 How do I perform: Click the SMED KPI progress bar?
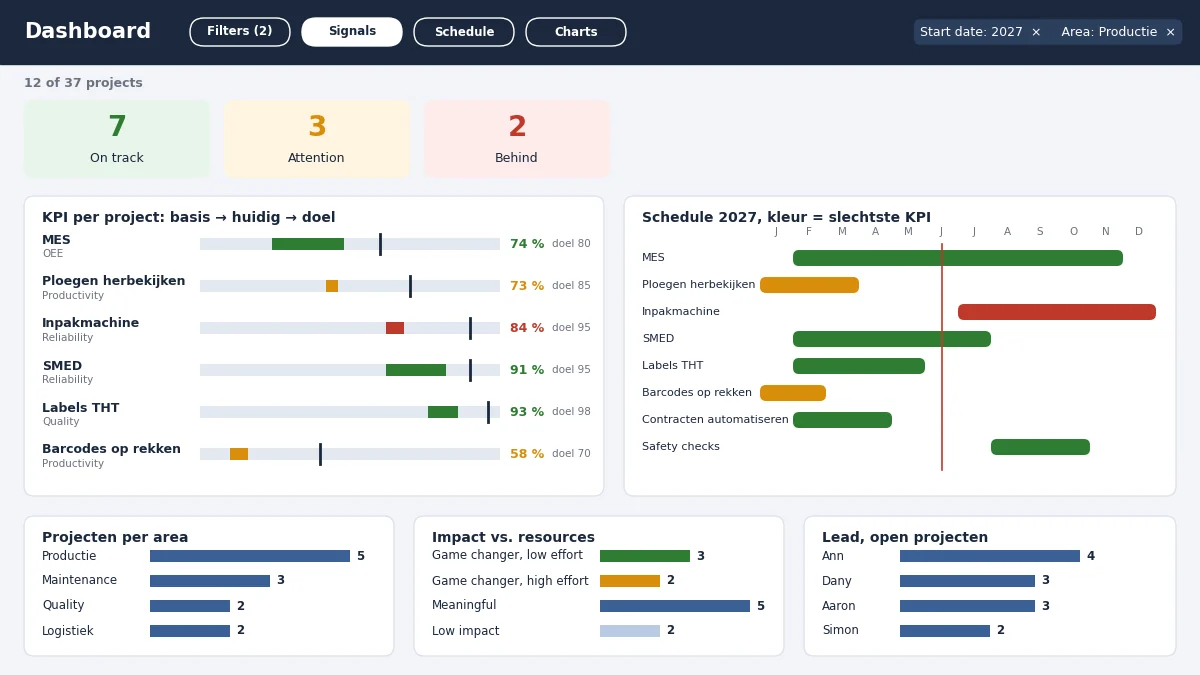coord(350,370)
